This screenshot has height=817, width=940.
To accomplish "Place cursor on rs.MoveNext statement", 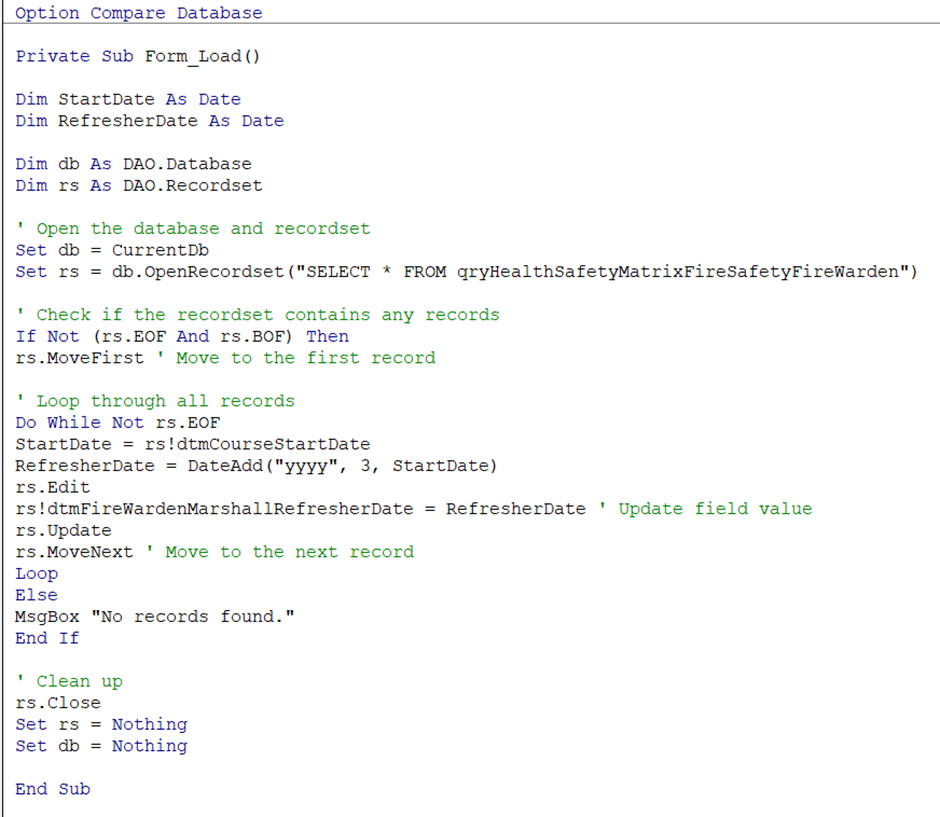I will (x=73, y=552).
